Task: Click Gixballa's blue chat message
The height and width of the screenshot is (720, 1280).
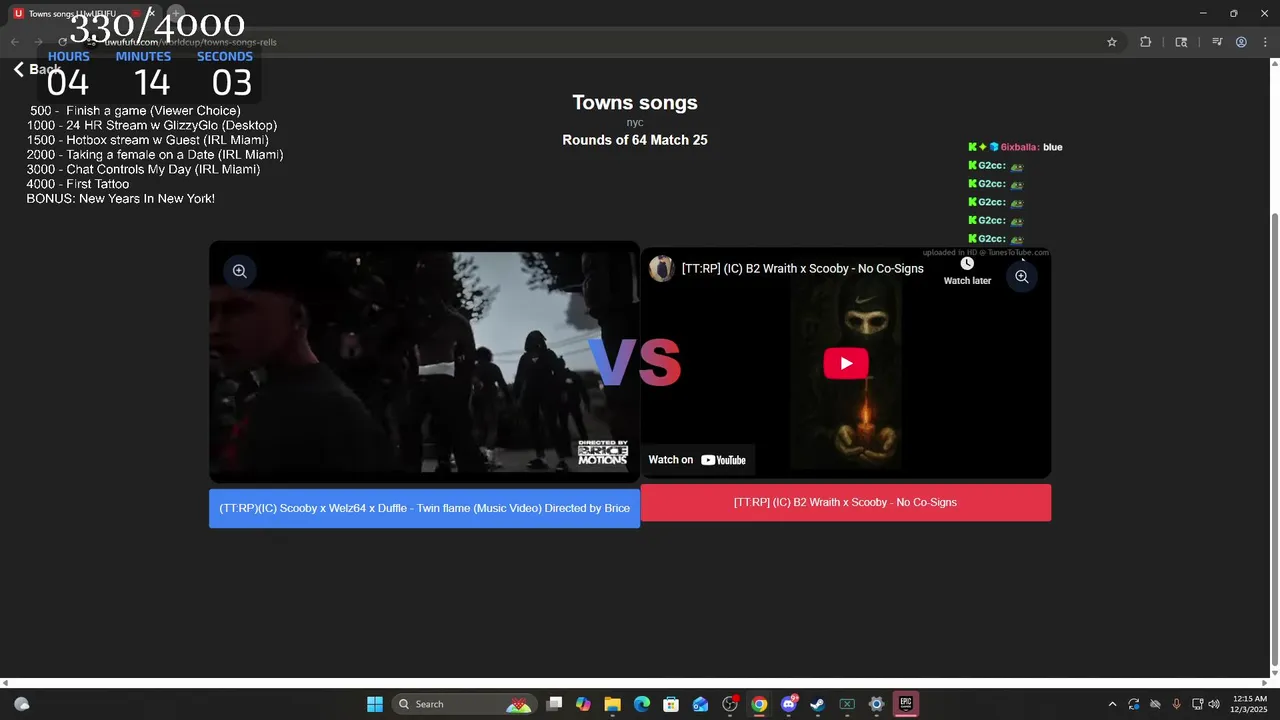Action: point(1015,147)
